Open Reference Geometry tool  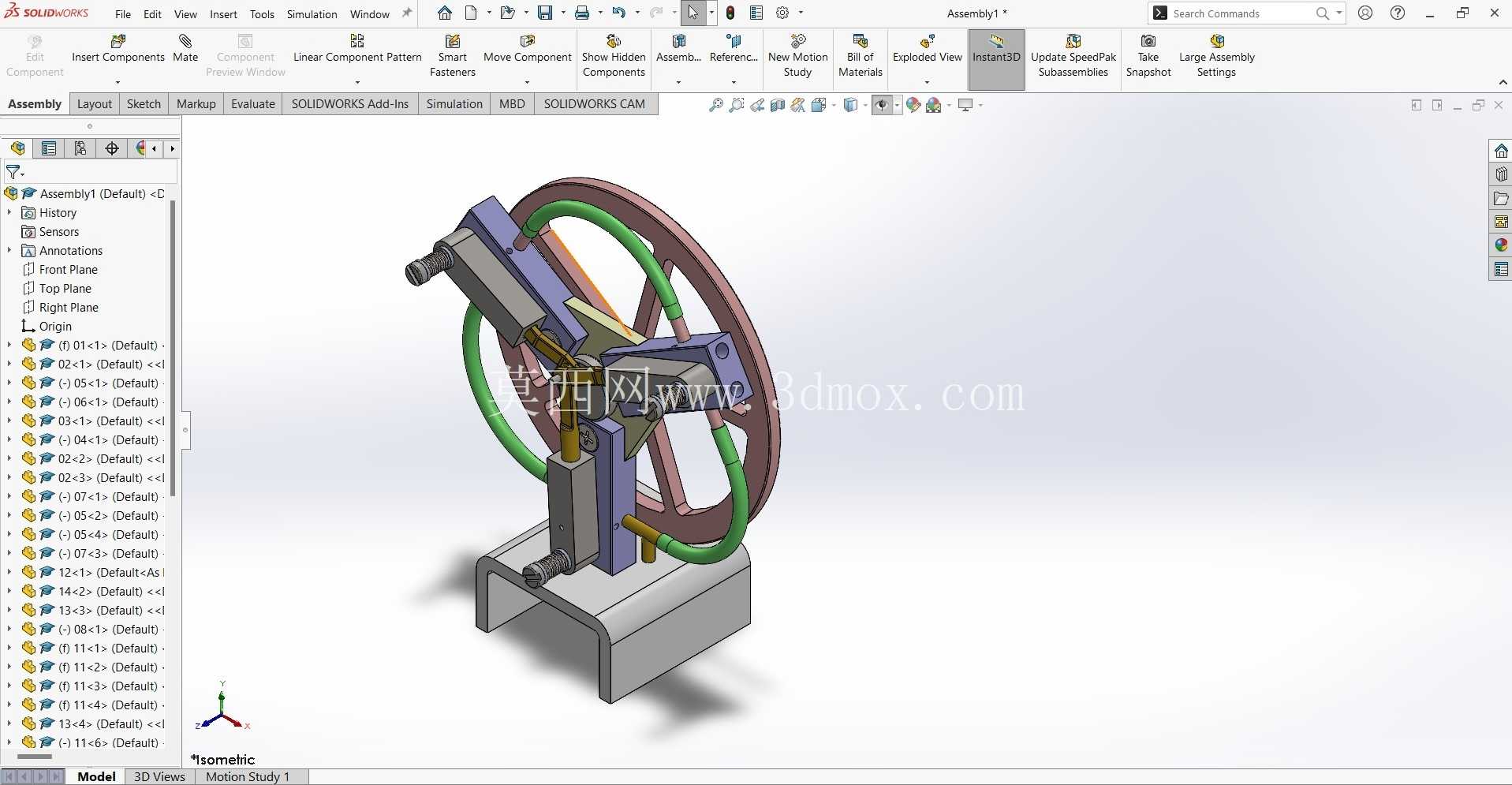[x=734, y=49]
